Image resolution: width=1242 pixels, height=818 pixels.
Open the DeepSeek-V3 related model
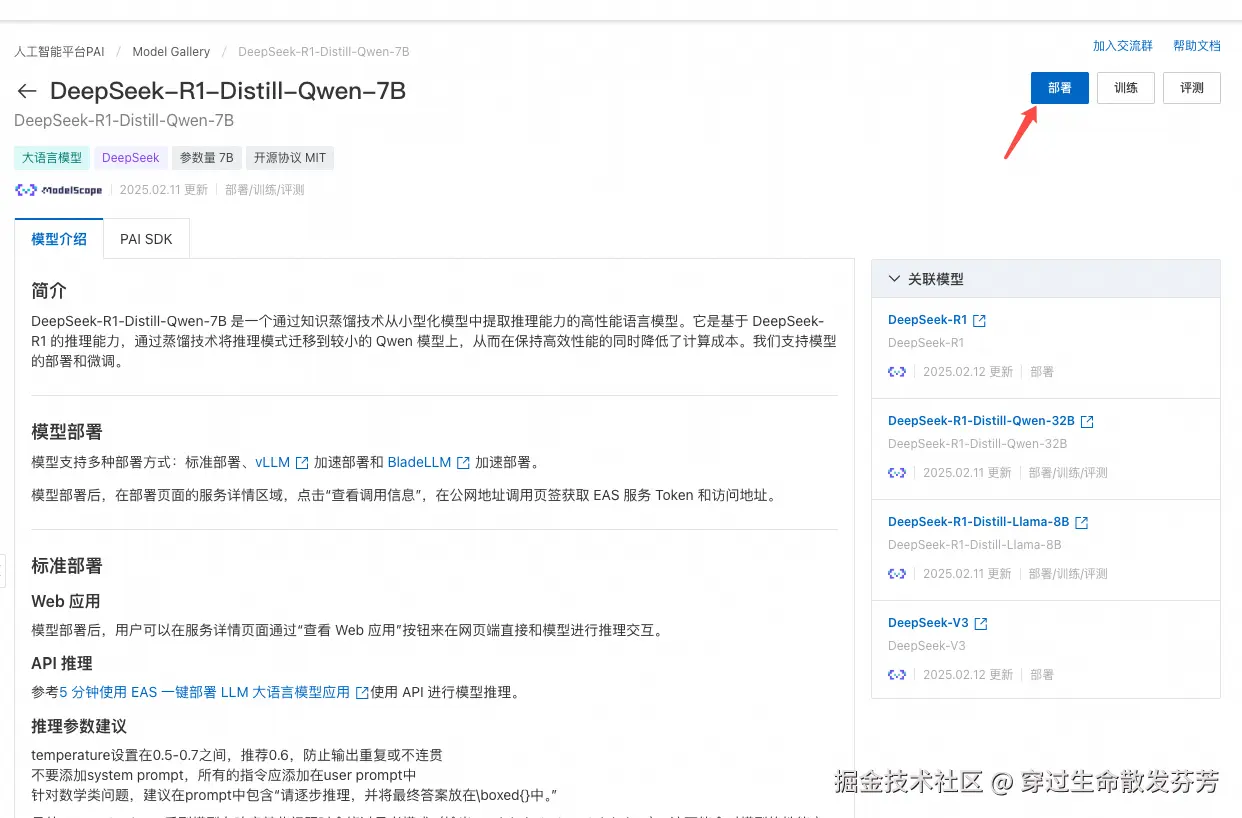[928, 623]
